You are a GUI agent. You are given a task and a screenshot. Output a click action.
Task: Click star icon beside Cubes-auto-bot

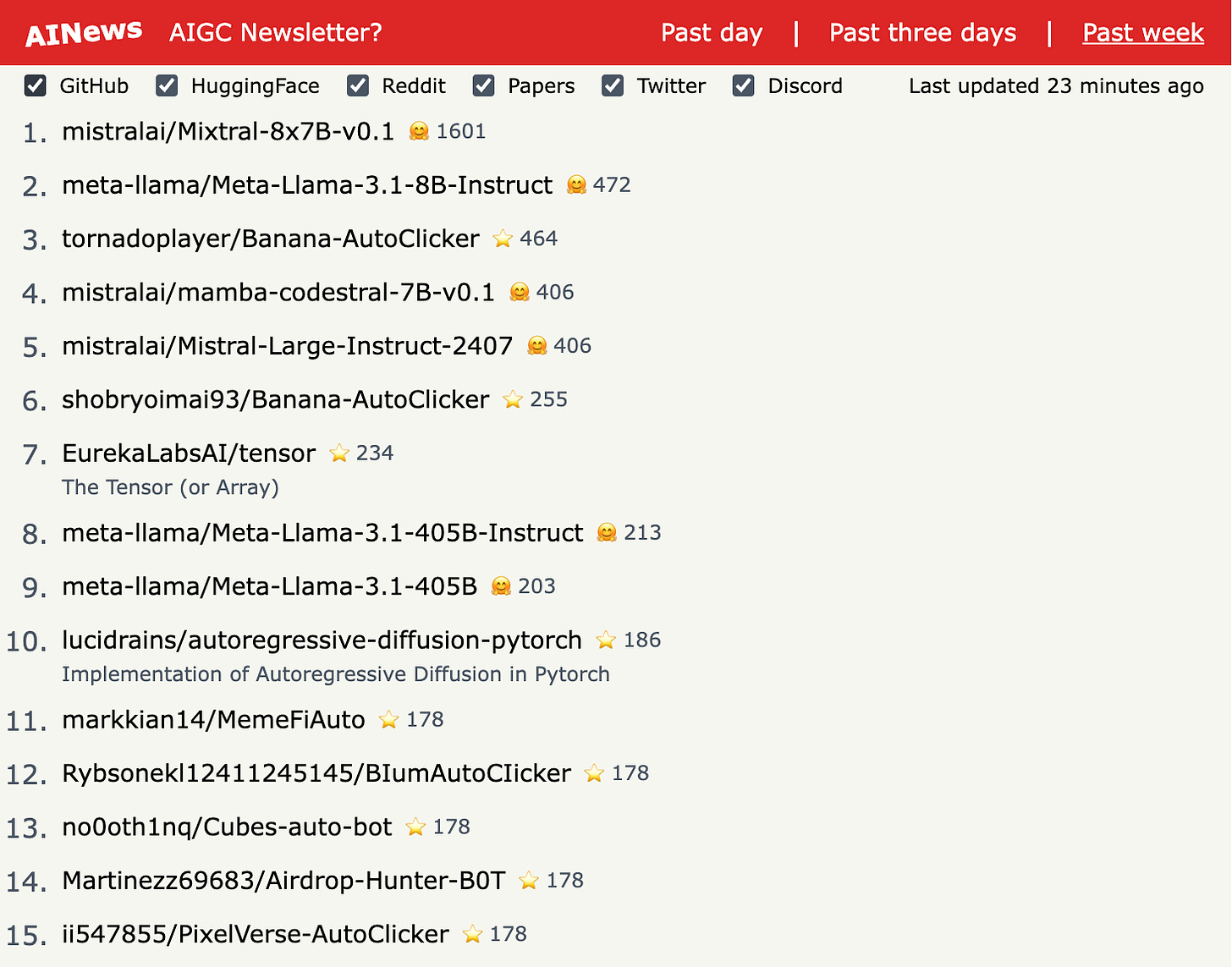coord(415,827)
